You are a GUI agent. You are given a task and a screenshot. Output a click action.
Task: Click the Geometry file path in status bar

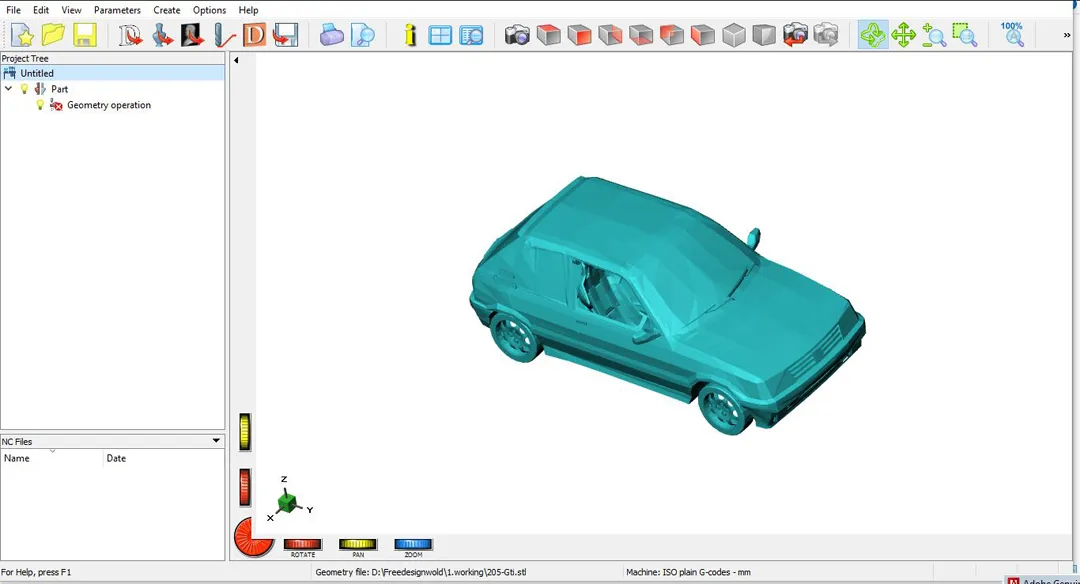pos(421,572)
